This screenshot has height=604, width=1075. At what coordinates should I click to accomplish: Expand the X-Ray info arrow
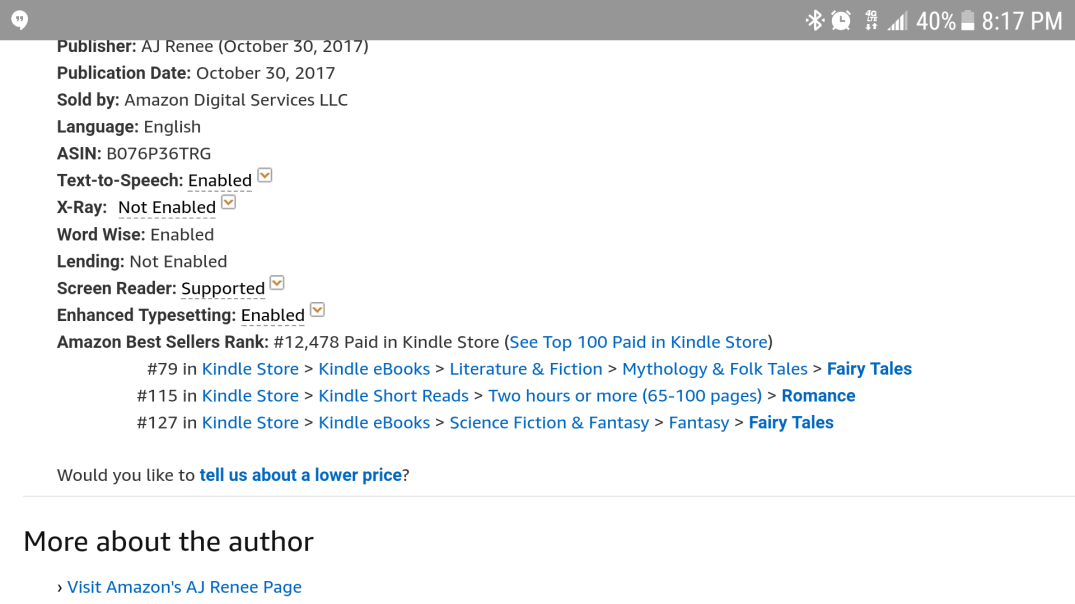point(229,203)
